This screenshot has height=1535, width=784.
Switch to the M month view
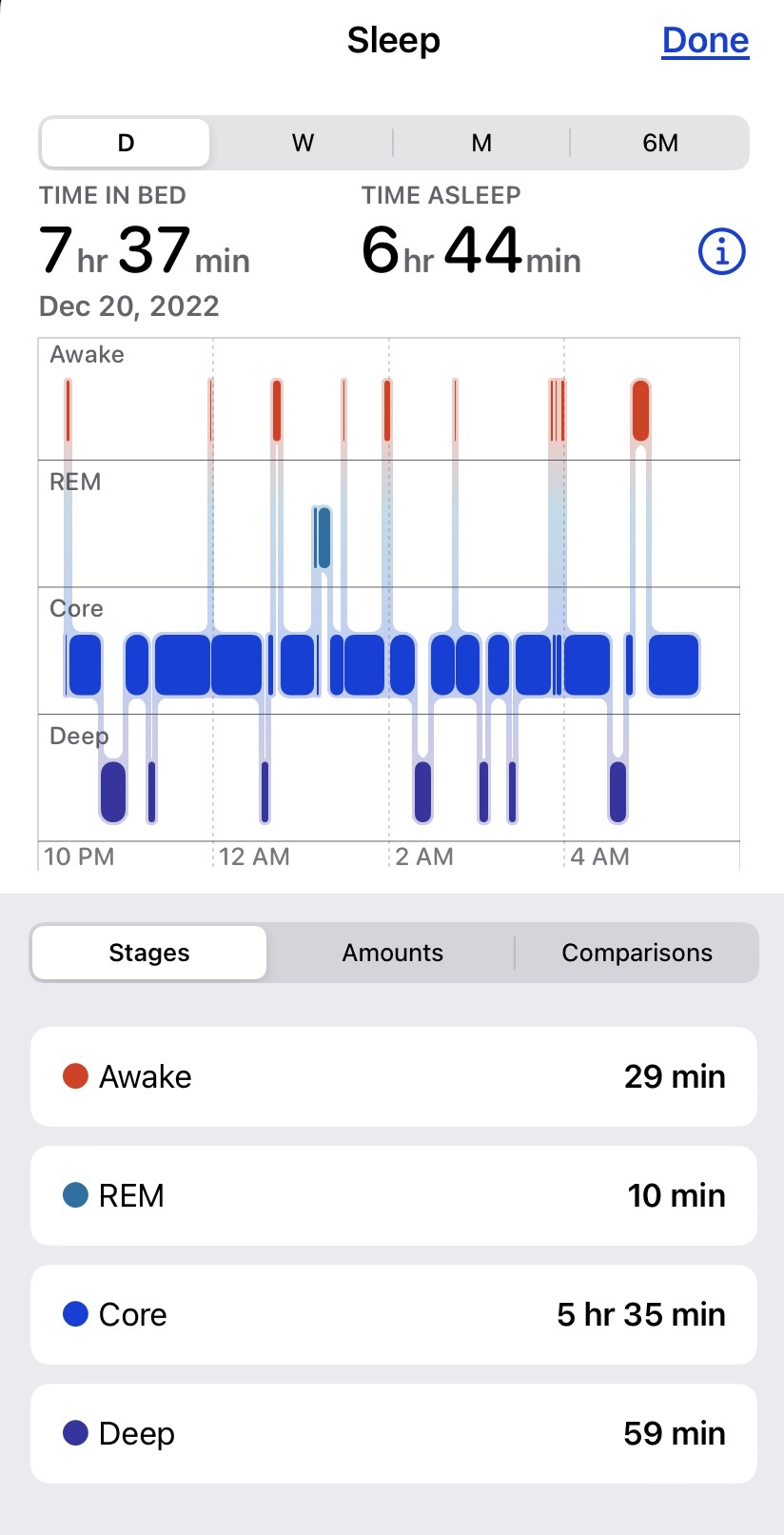point(481,143)
